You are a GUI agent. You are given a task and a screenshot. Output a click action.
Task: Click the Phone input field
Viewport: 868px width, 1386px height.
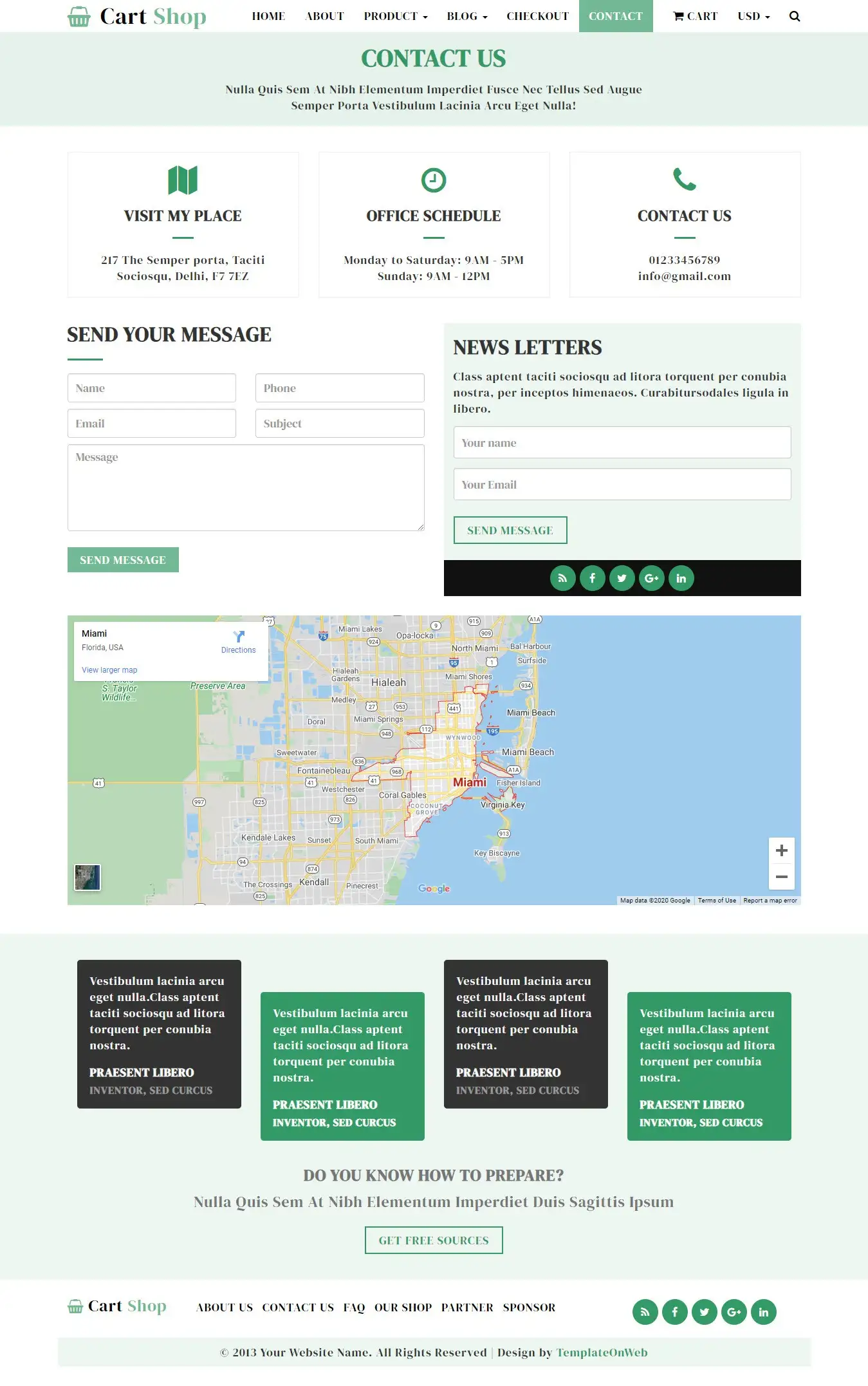(340, 388)
